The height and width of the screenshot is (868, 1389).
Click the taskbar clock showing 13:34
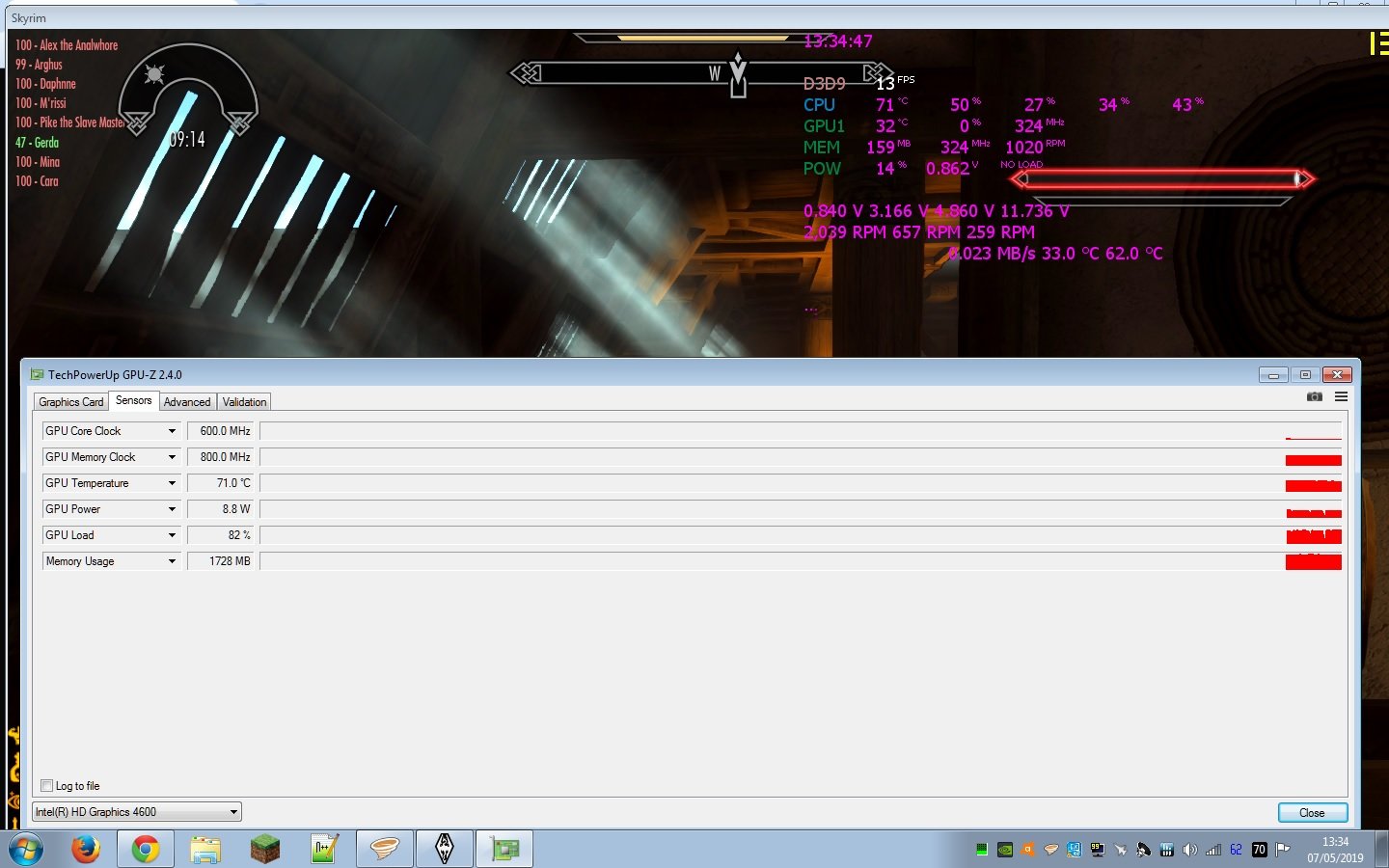tap(1335, 850)
